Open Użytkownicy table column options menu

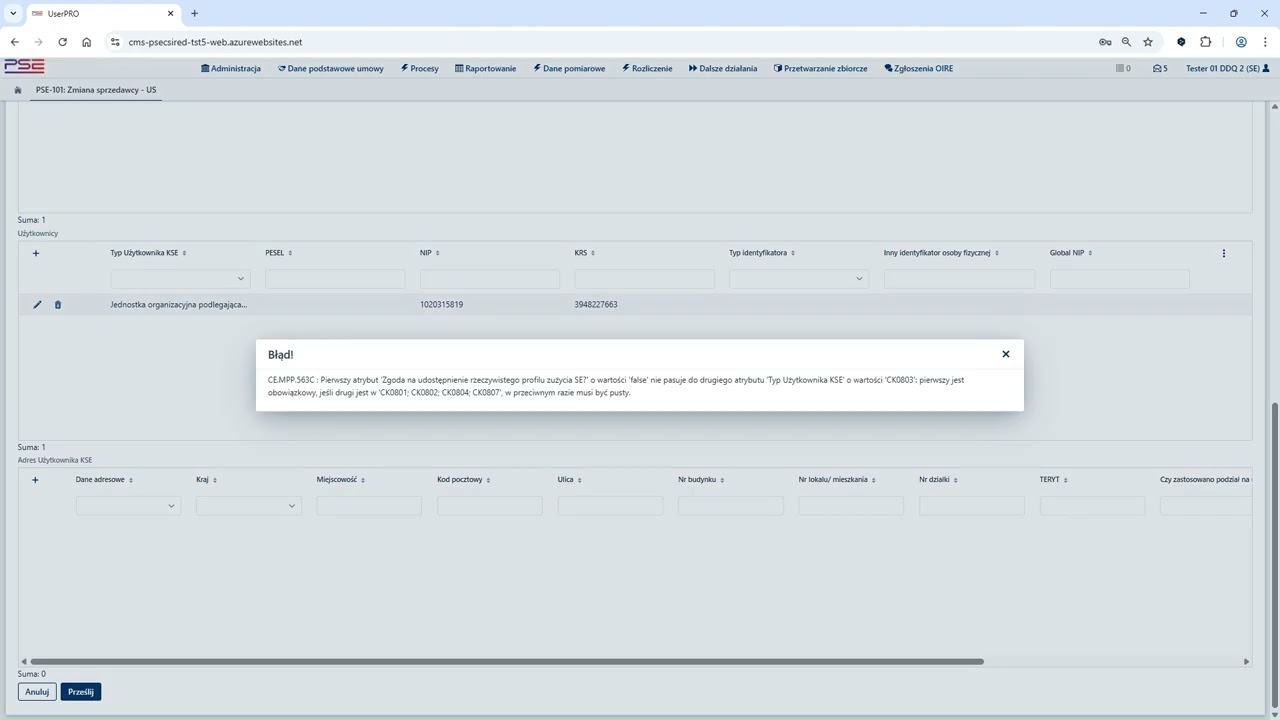click(1223, 253)
